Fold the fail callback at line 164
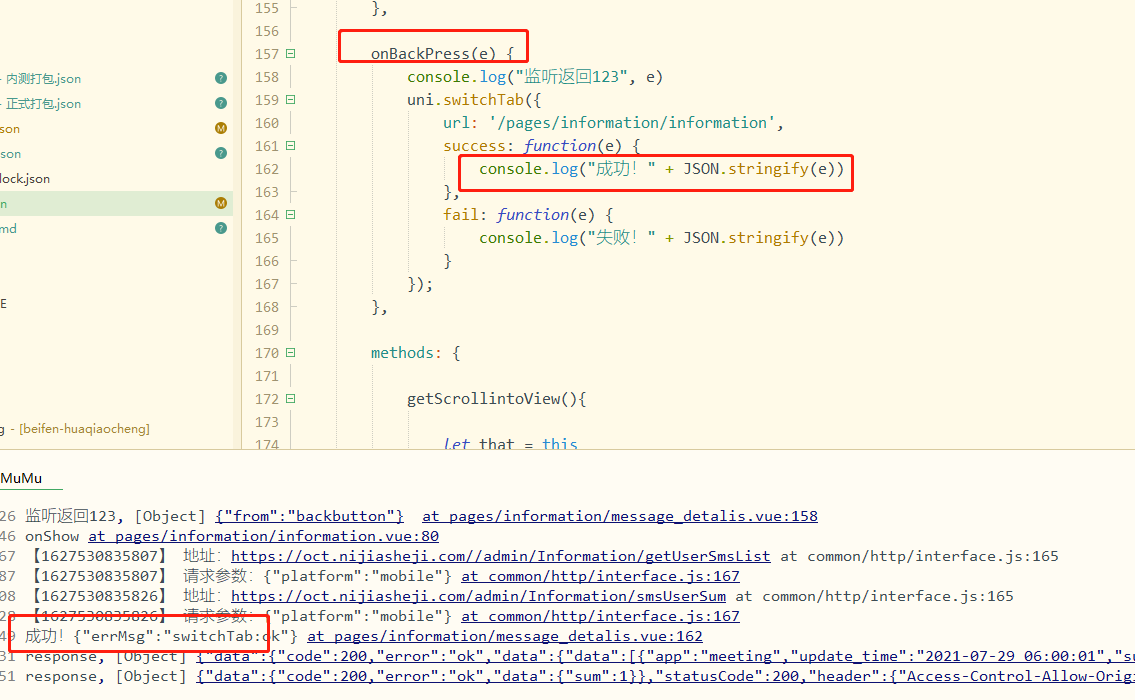1135x700 pixels. pyautogui.click(x=291, y=215)
